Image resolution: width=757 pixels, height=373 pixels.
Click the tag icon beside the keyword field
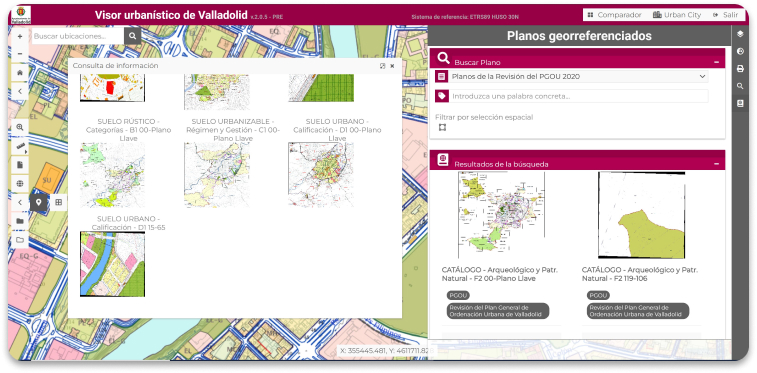coord(441,96)
